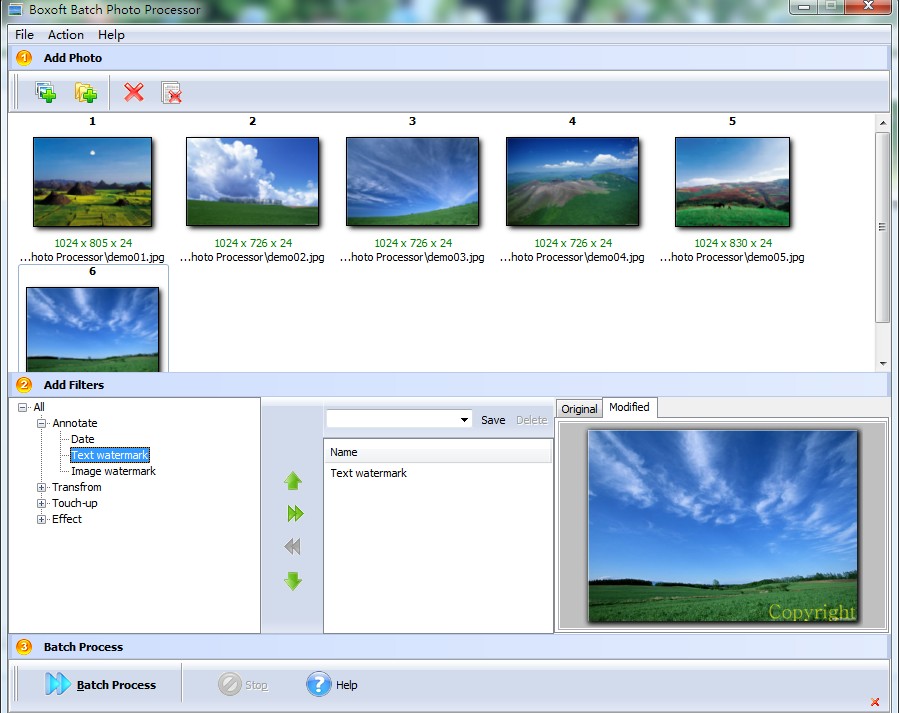
Task: Select photo thumbnail 2 demo02.jpg
Action: [x=253, y=181]
